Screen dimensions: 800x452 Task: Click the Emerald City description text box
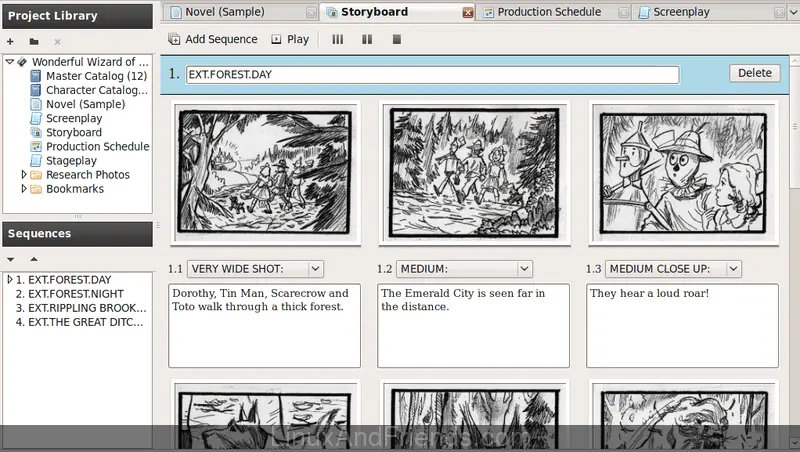pyautogui.click(x=473, y=325)
